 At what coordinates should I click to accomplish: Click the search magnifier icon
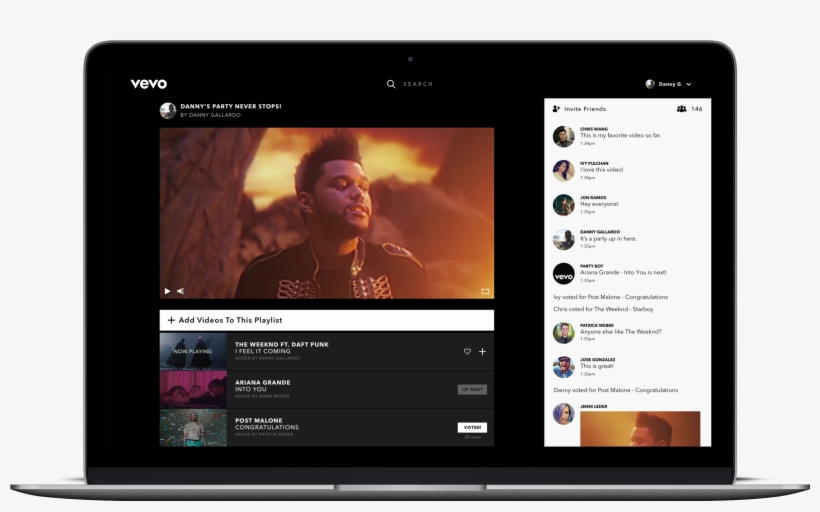pyautogui.click(x=391, y=84)
